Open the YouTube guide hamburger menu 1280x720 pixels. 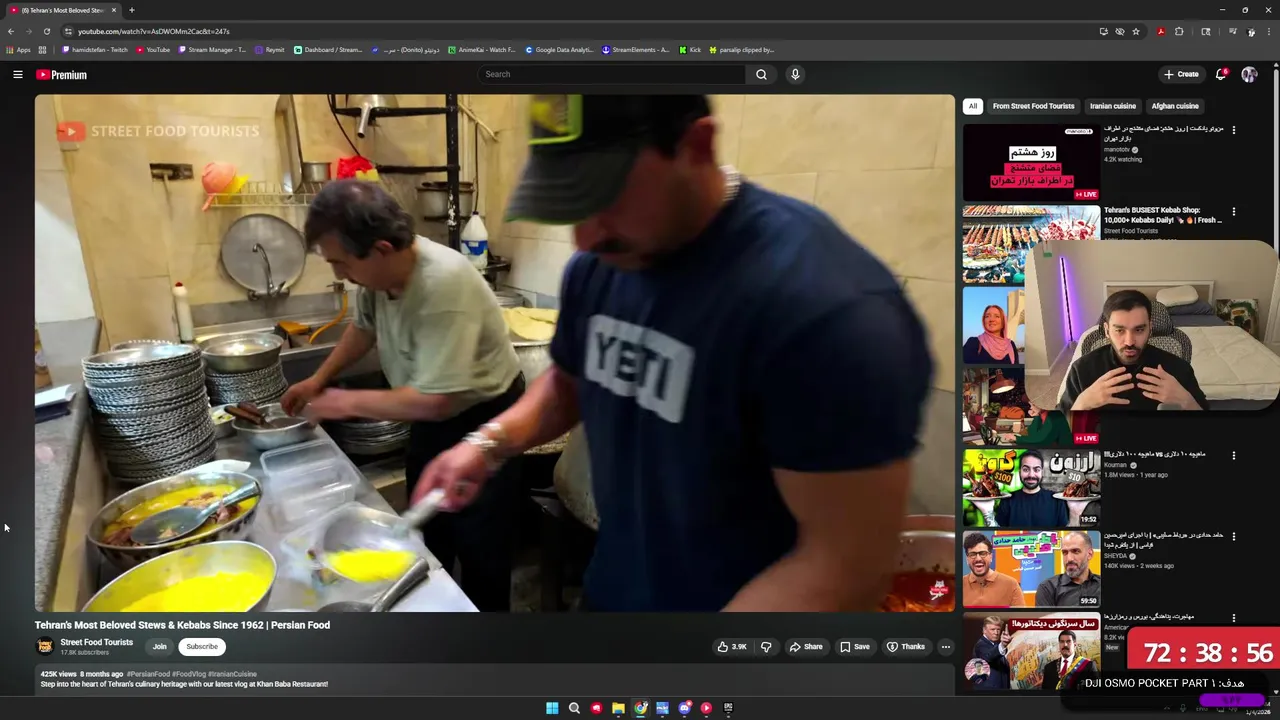pyautogui.click(x=17, y=74)
